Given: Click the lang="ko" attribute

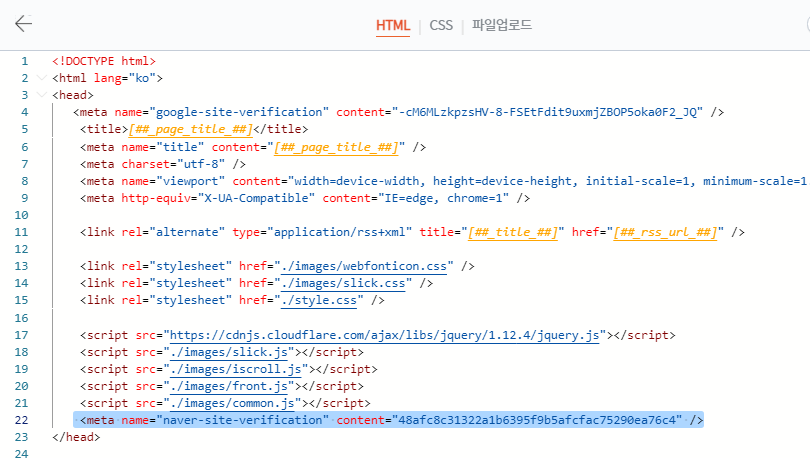Looking at the screenshot, I should (124, 78).
